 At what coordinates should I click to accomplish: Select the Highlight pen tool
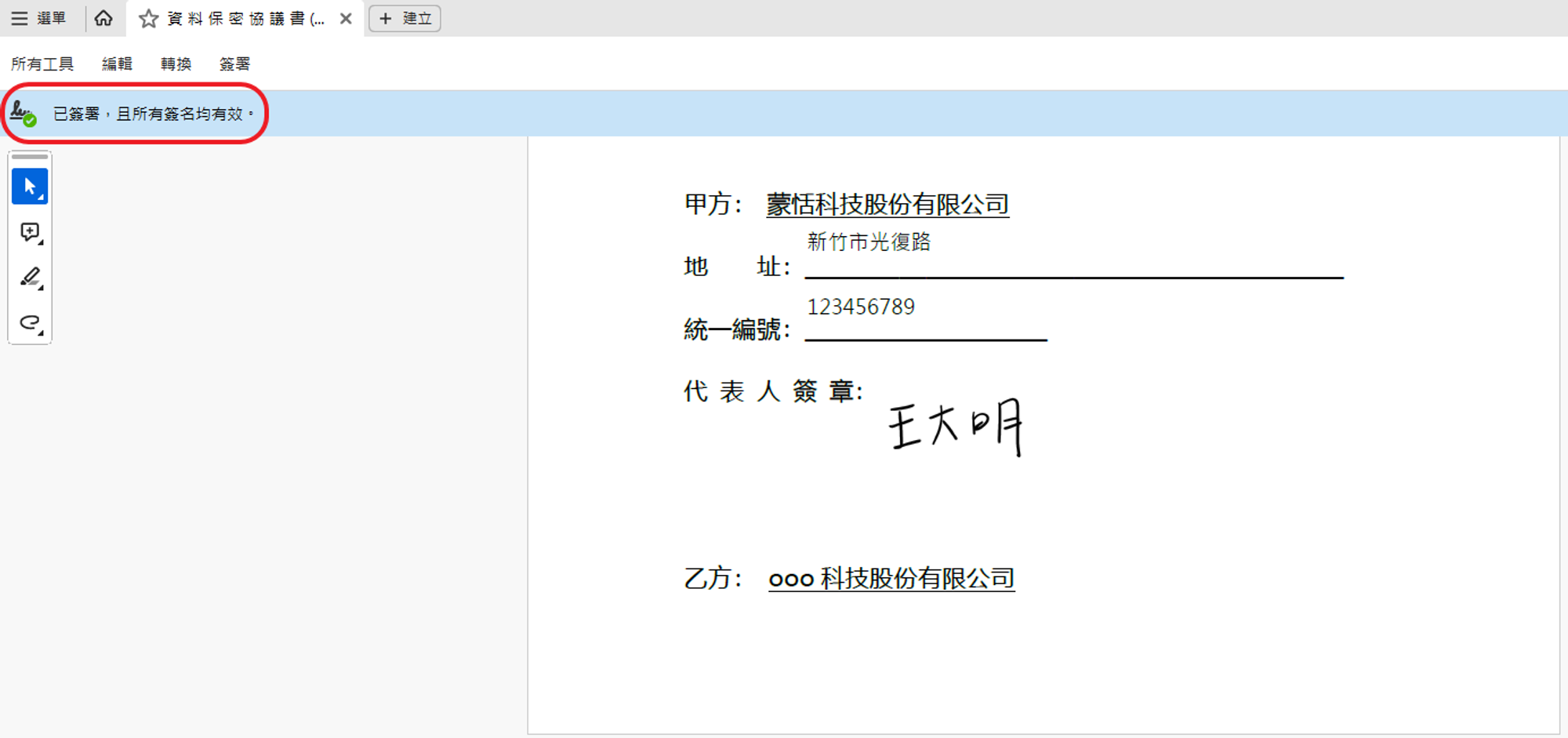[30, 278]
